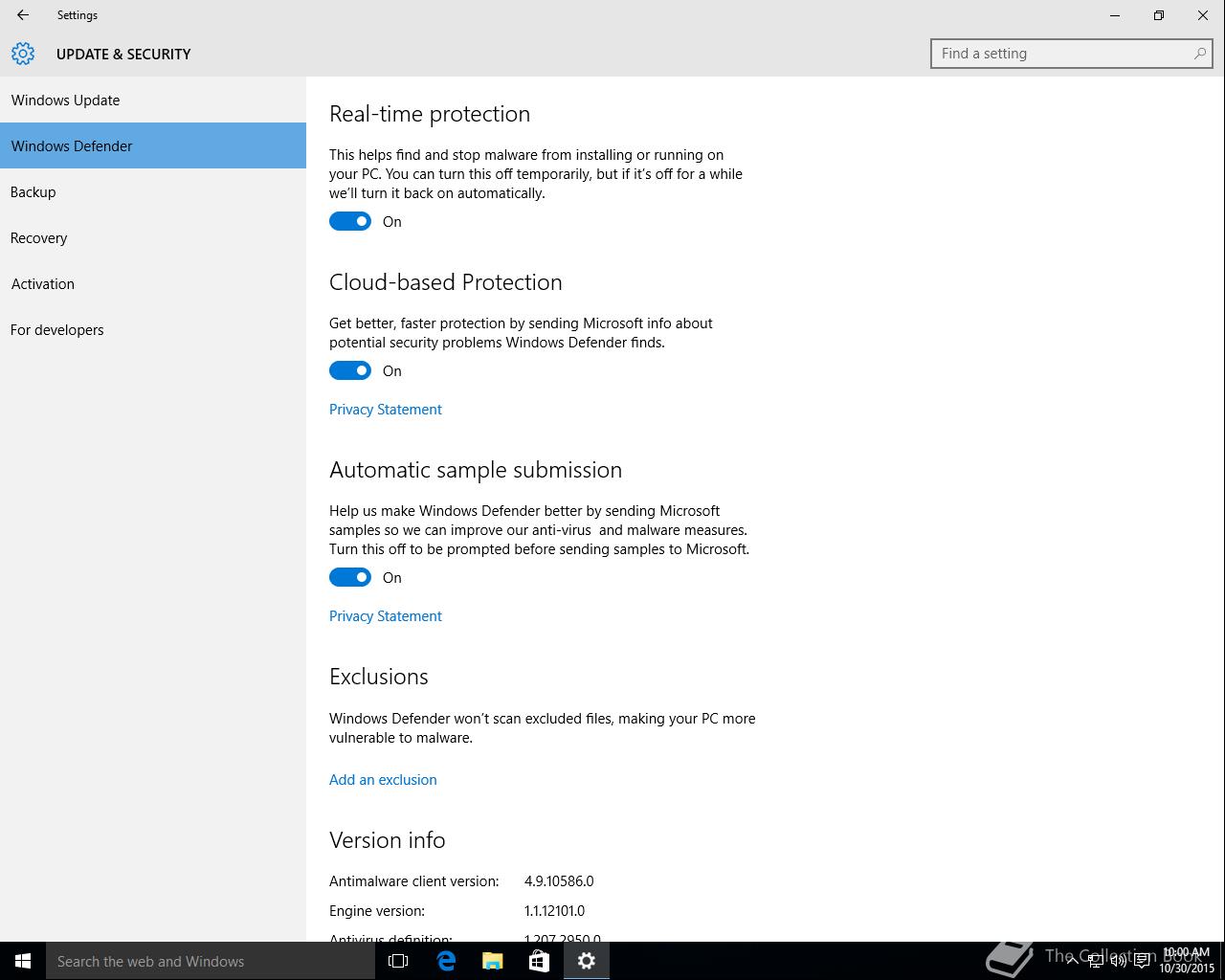Select Windows Defender in sidebar
This screenshot has height=980, width=1225.
tap(153, 145)
